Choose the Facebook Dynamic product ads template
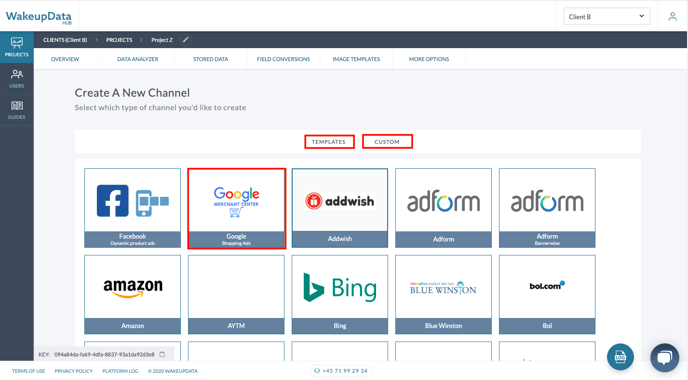Screen dimensions: 688x380 point(133,208)
